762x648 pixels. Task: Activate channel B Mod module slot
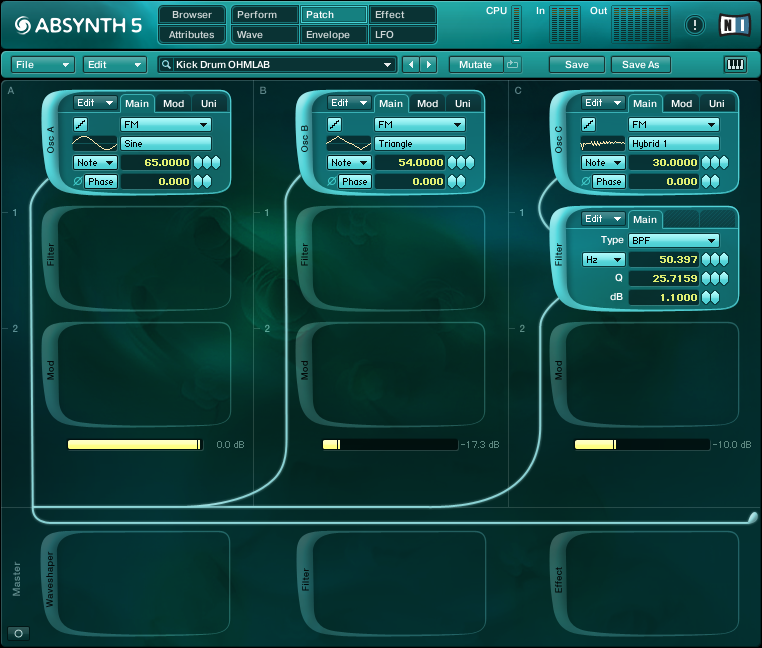coord(391,374)
